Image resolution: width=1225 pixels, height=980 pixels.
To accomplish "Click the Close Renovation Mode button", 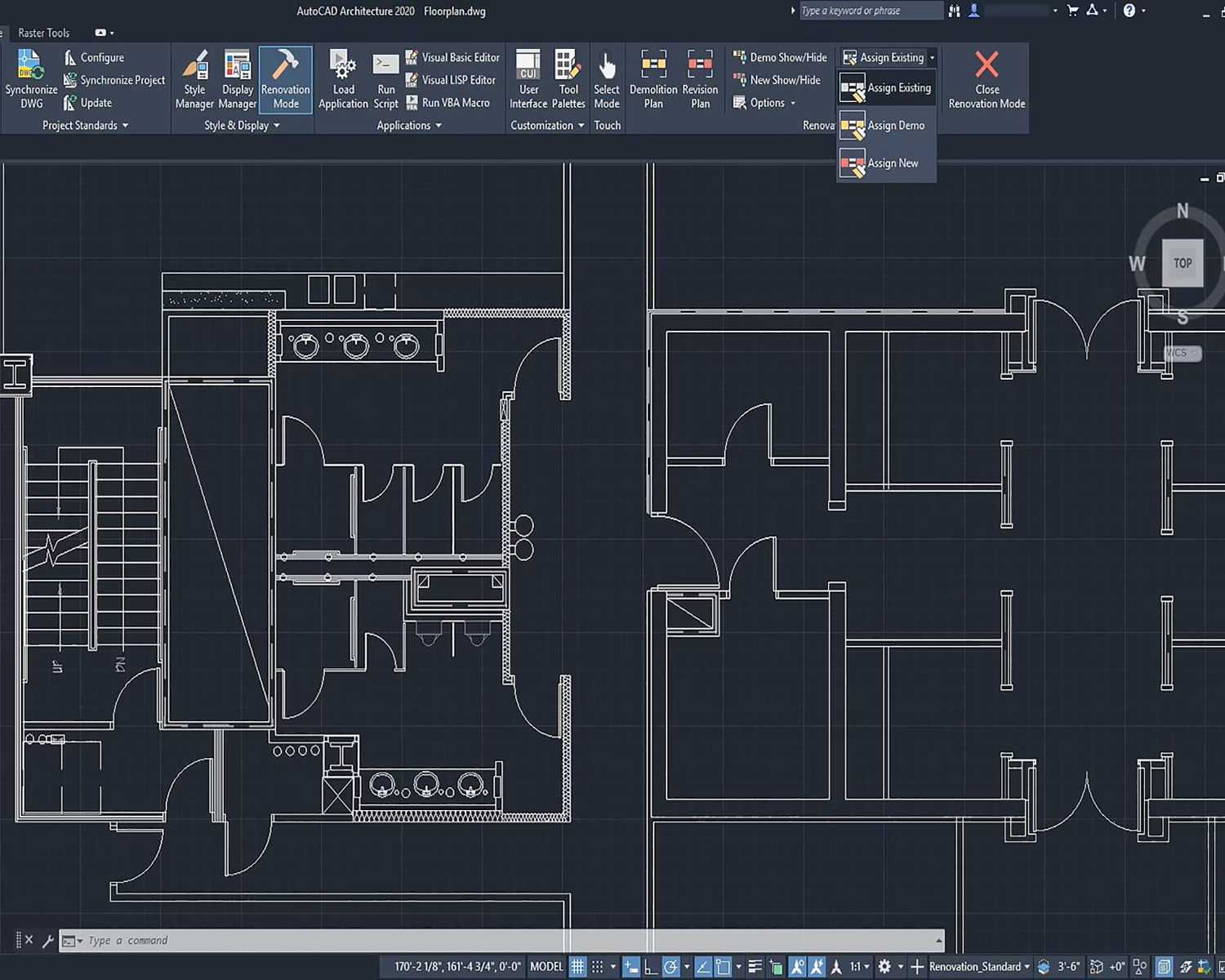I will [x=987, y=79].
